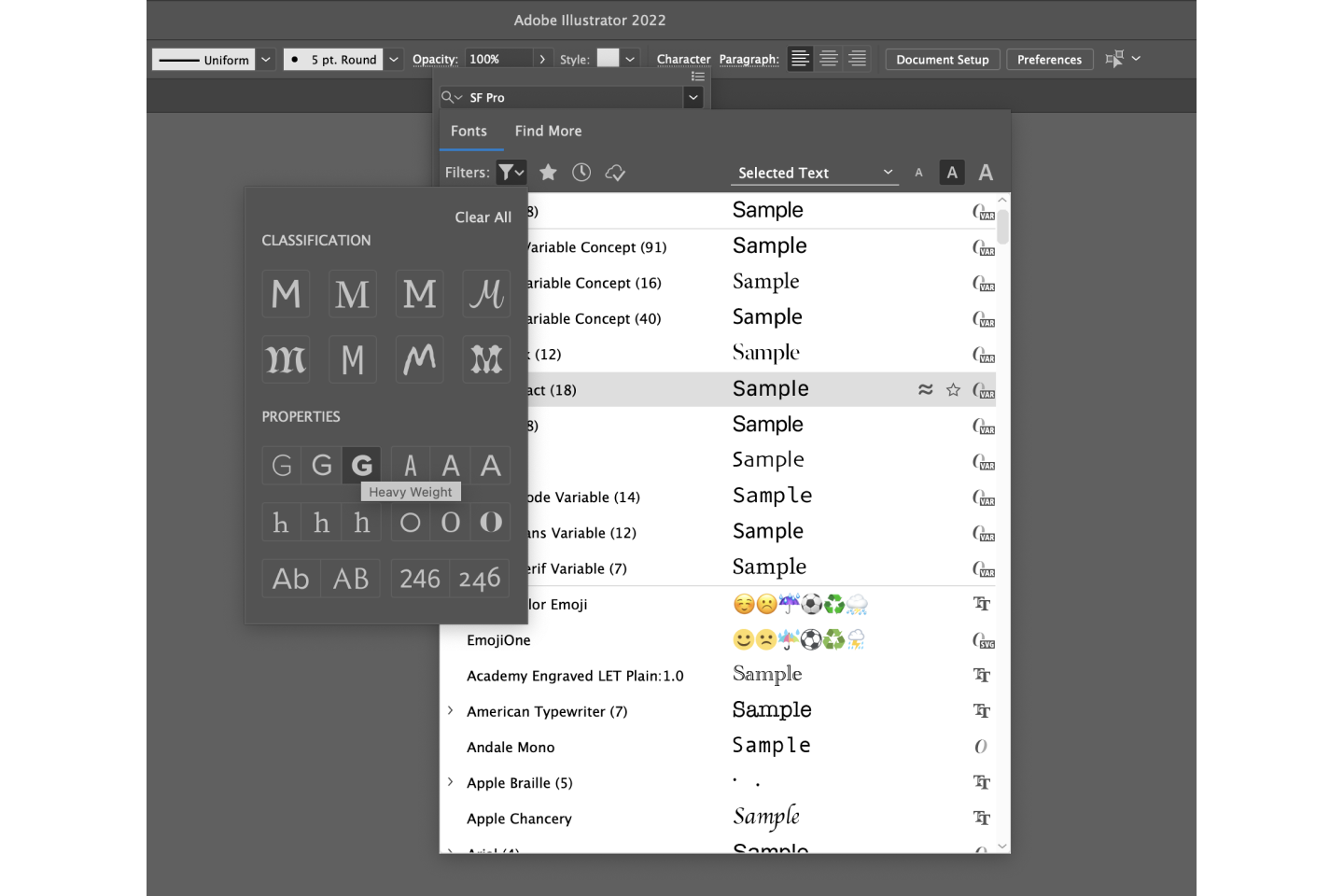Set small sample text size
This screenshot has width=1344, height=896.
tap(918, 173)
